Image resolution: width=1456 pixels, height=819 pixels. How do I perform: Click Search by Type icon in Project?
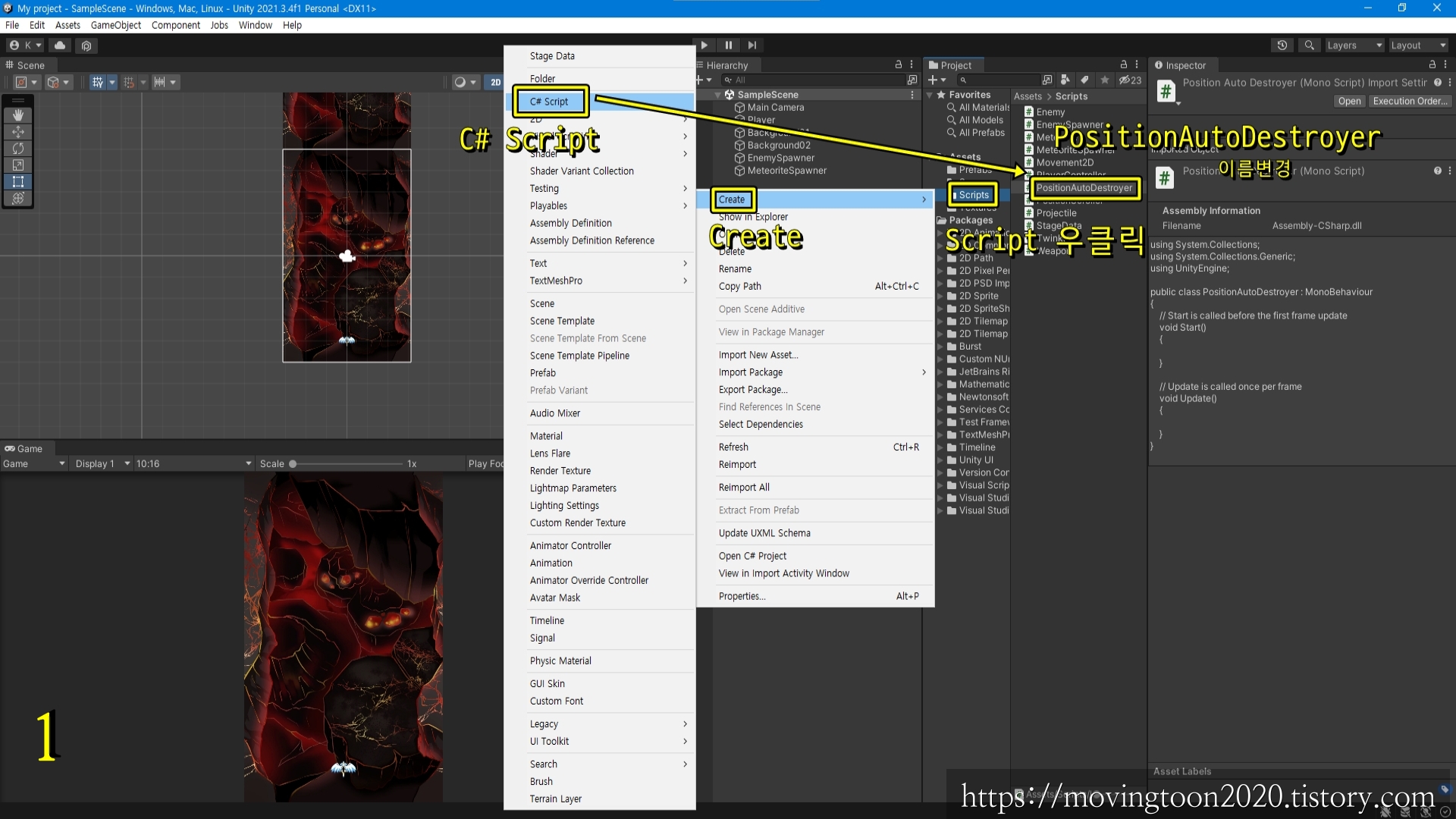tap(1065, 80)
